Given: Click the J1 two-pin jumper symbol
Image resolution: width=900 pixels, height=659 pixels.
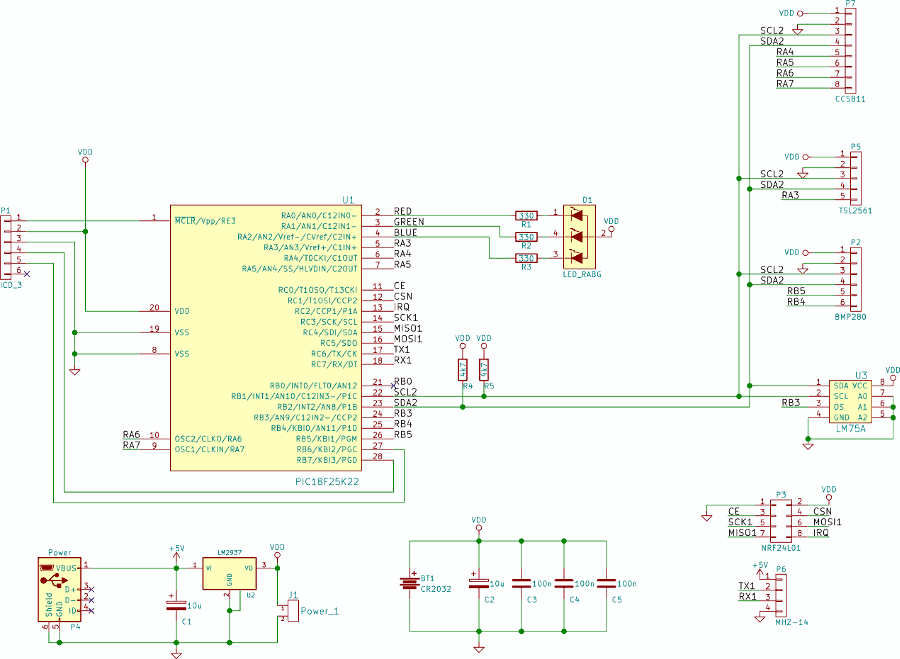Looking at the screenshot, I should click(x=293, y=611).
